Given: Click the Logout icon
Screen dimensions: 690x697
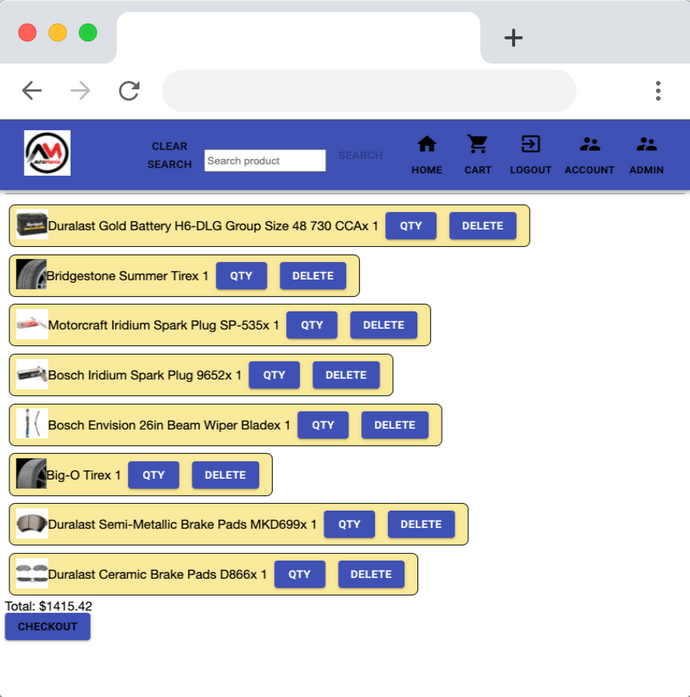Looking at the screenshot, I should click(530, 145).
